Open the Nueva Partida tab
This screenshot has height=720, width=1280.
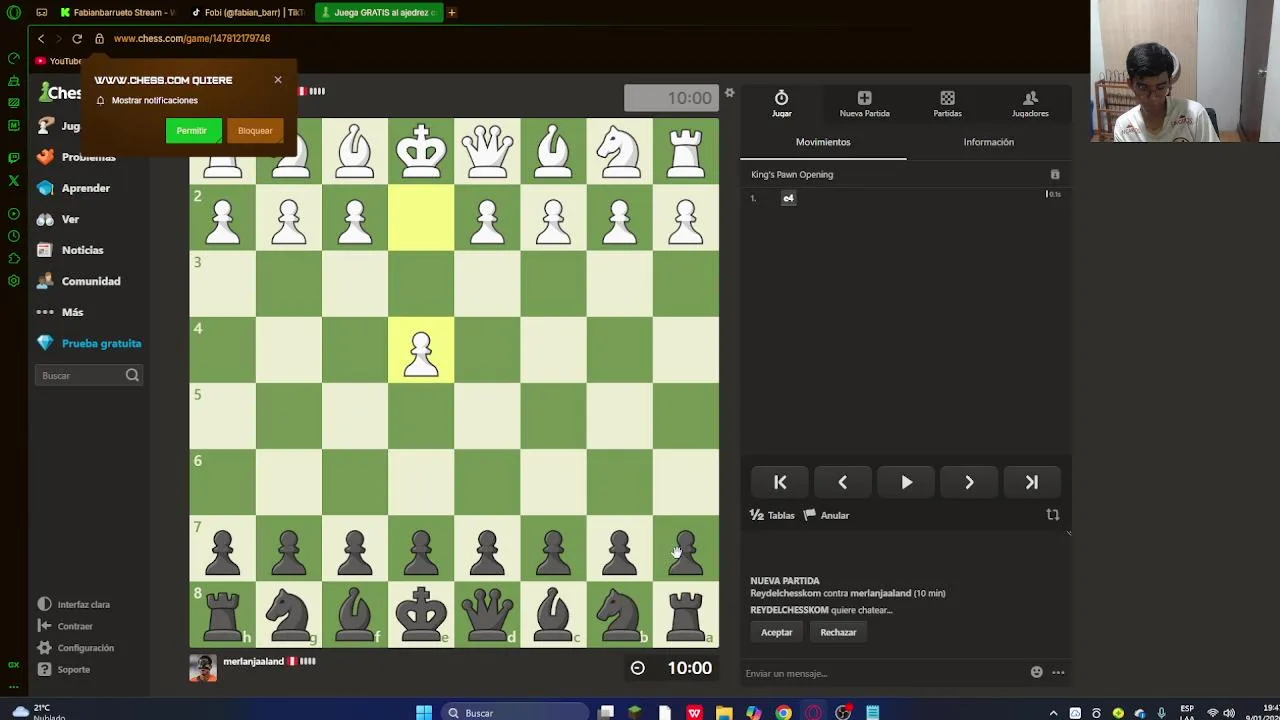click(864, 103)
